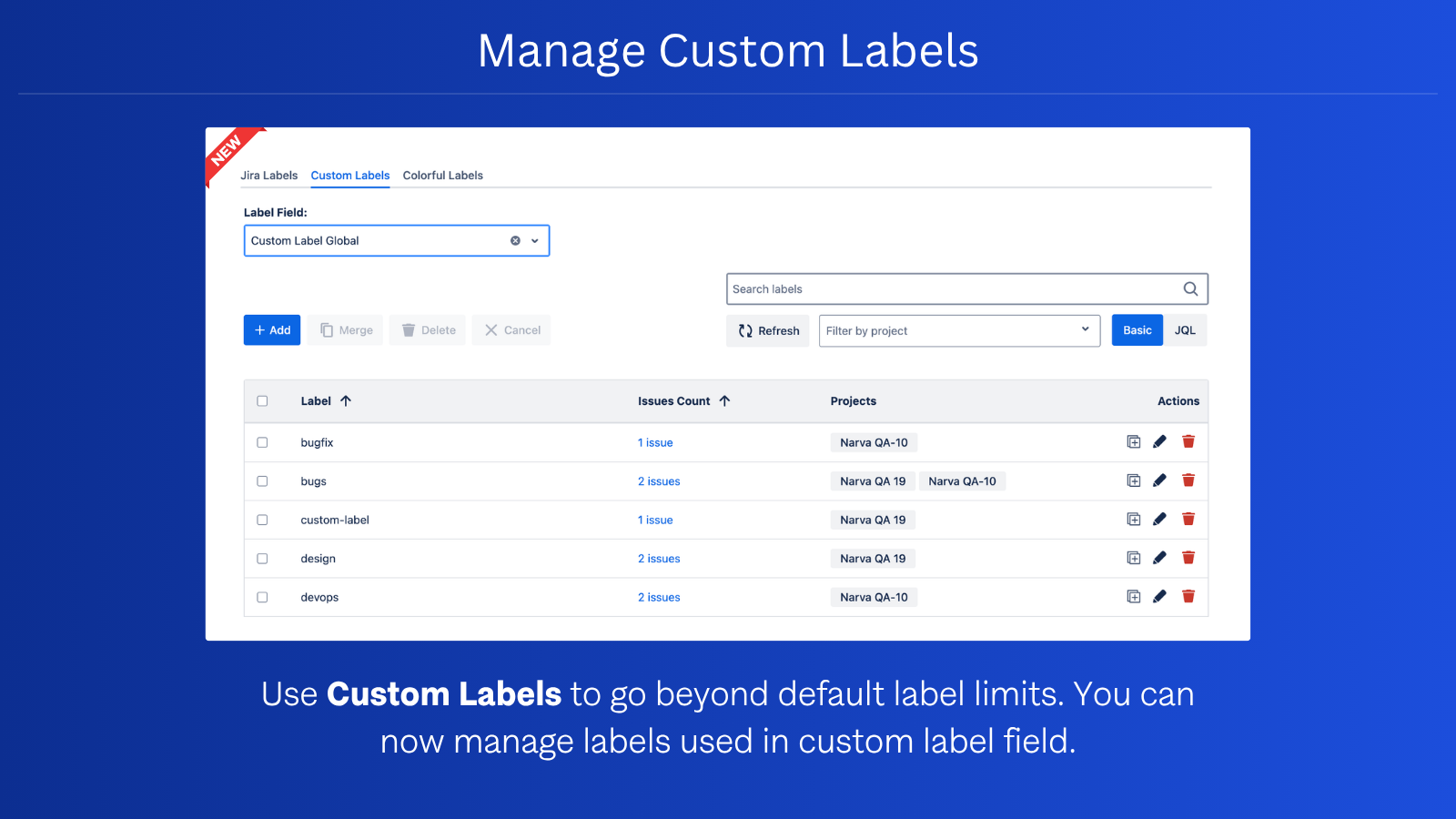1456x819 pixels.
Task: Select the Custom Labels tab
Action: pos(350,176)
